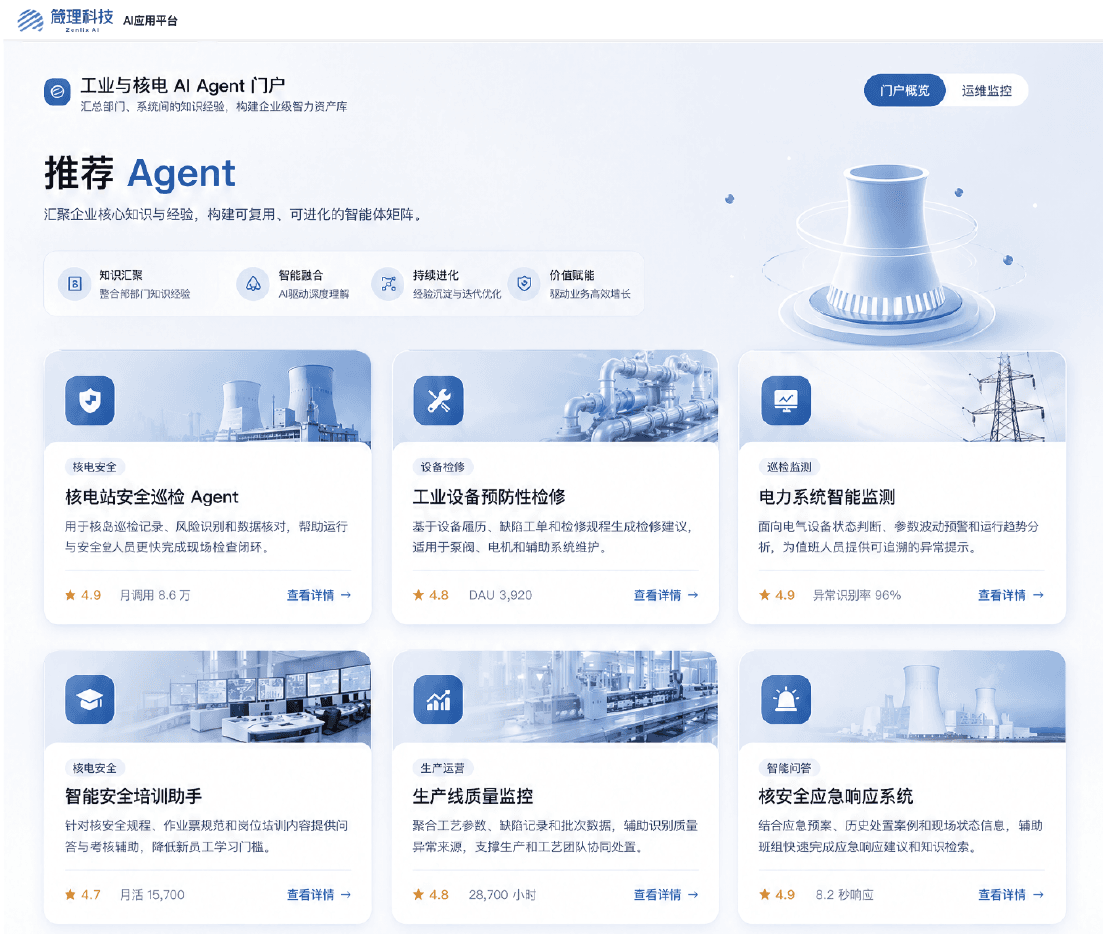
Task: Click the 巡检监测 tag
Action: pyautogui.click(x=789, y=467)
